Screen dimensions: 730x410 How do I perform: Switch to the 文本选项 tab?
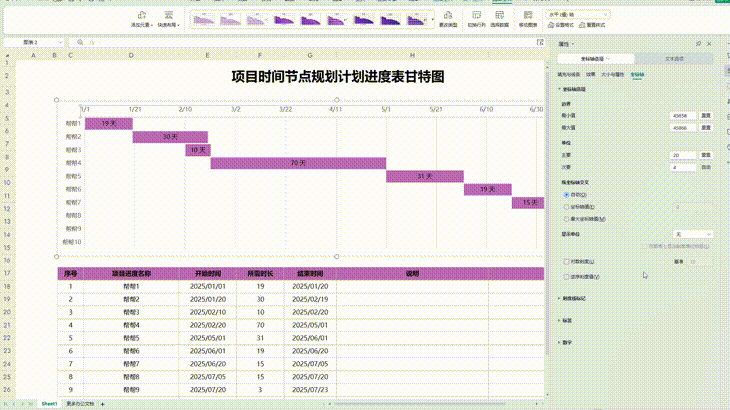[x=675, y=59]
